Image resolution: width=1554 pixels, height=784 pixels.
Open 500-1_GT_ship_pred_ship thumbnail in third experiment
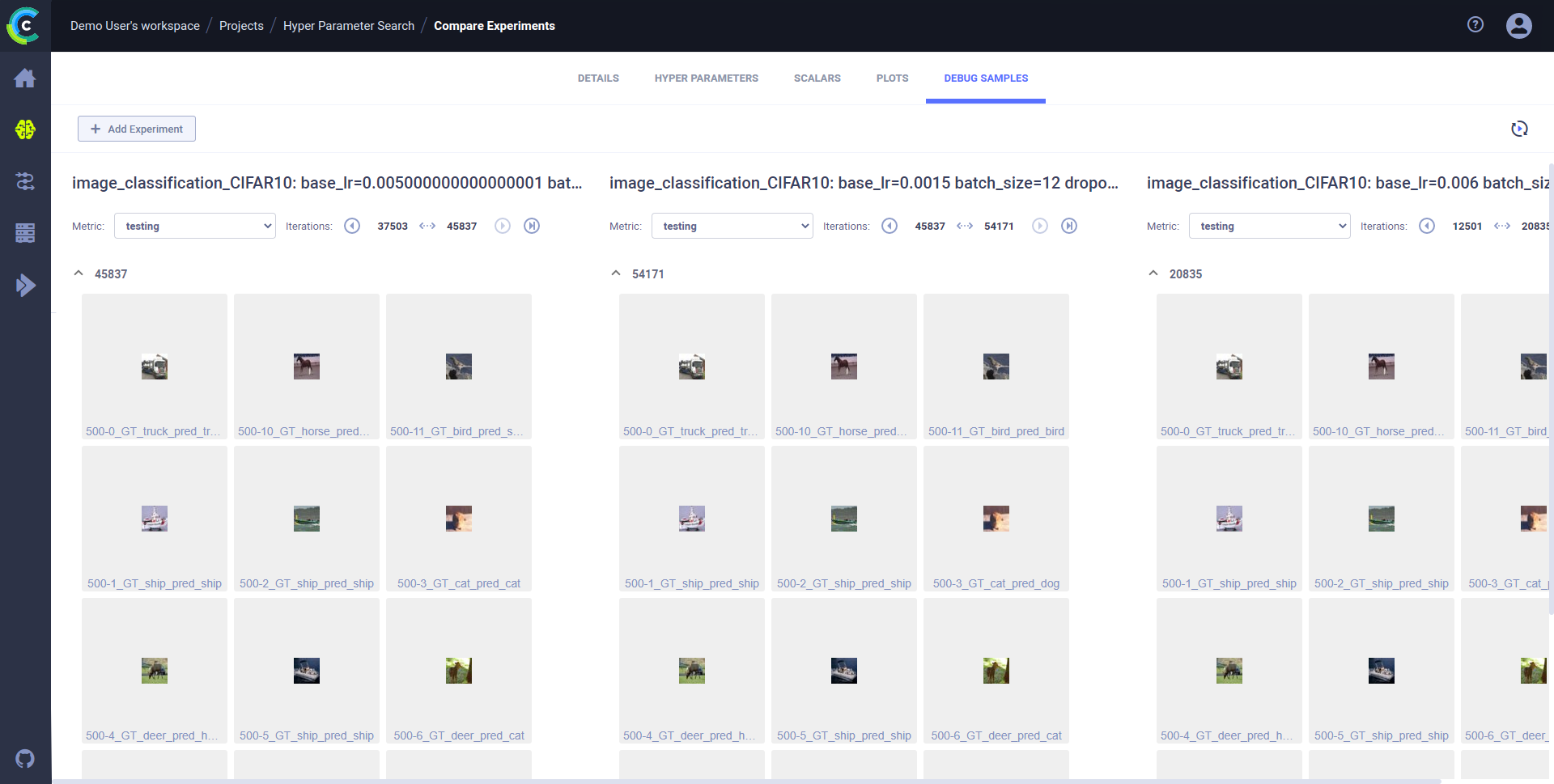click(x=1229, y=519)
